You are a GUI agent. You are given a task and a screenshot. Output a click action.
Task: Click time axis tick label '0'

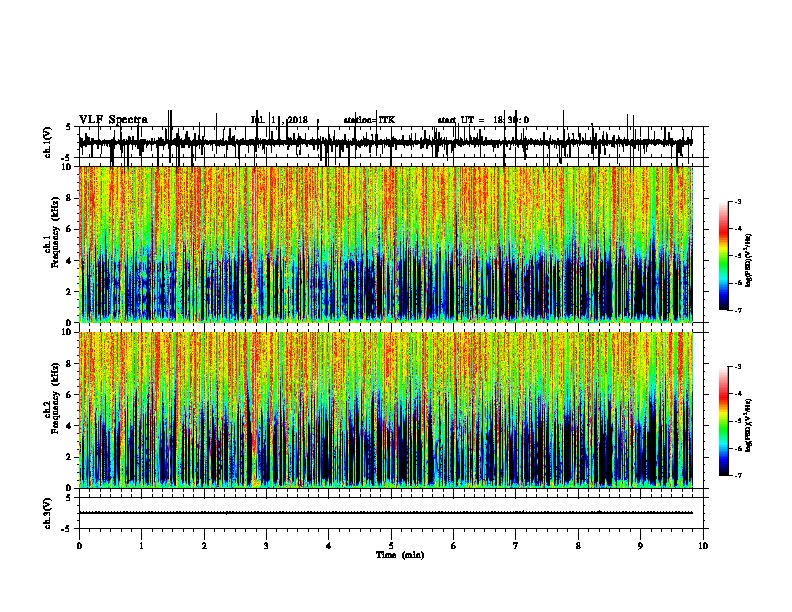pyautogui.click(x=79, y=546)
